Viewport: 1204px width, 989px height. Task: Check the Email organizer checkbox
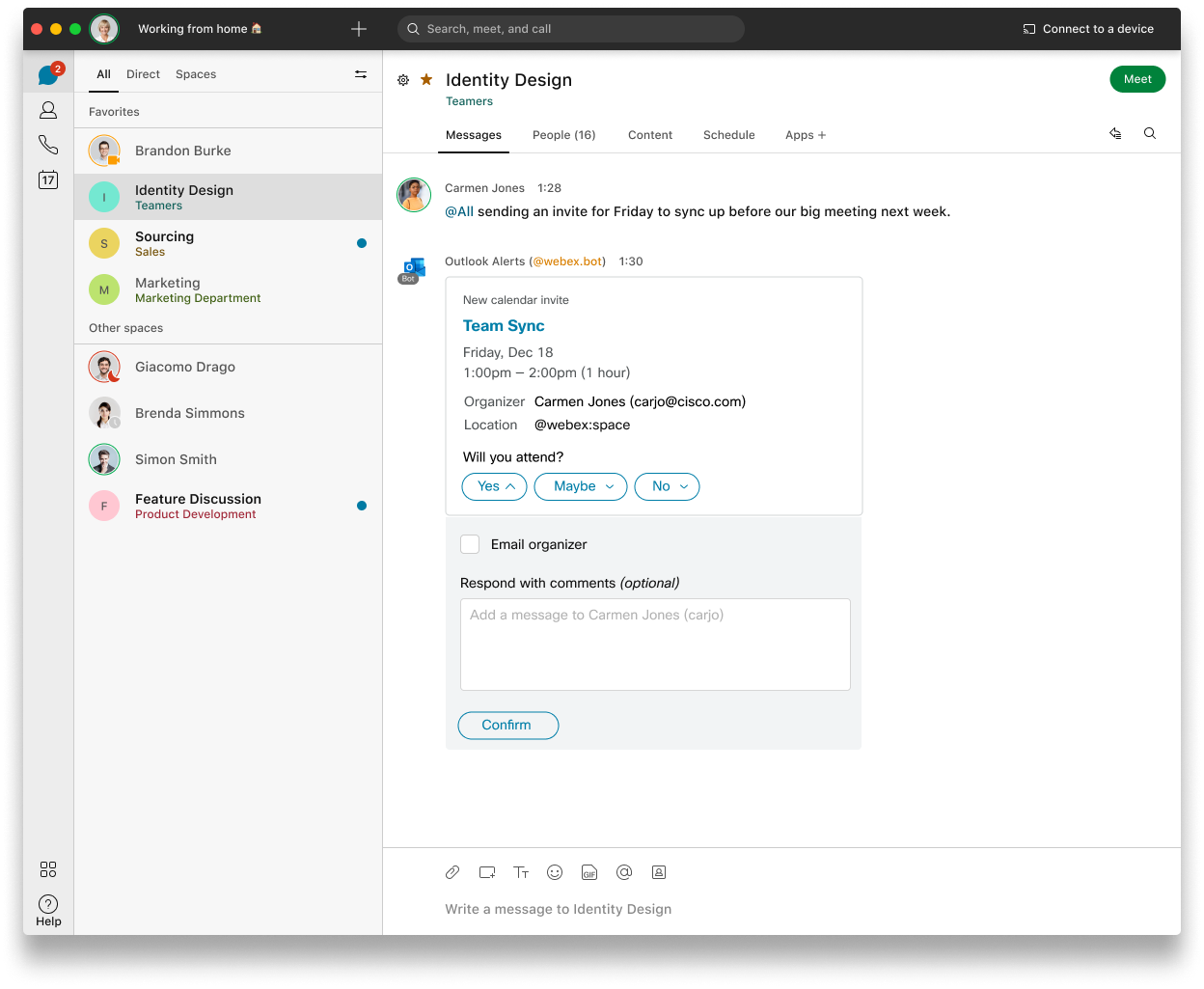(470, 544)
